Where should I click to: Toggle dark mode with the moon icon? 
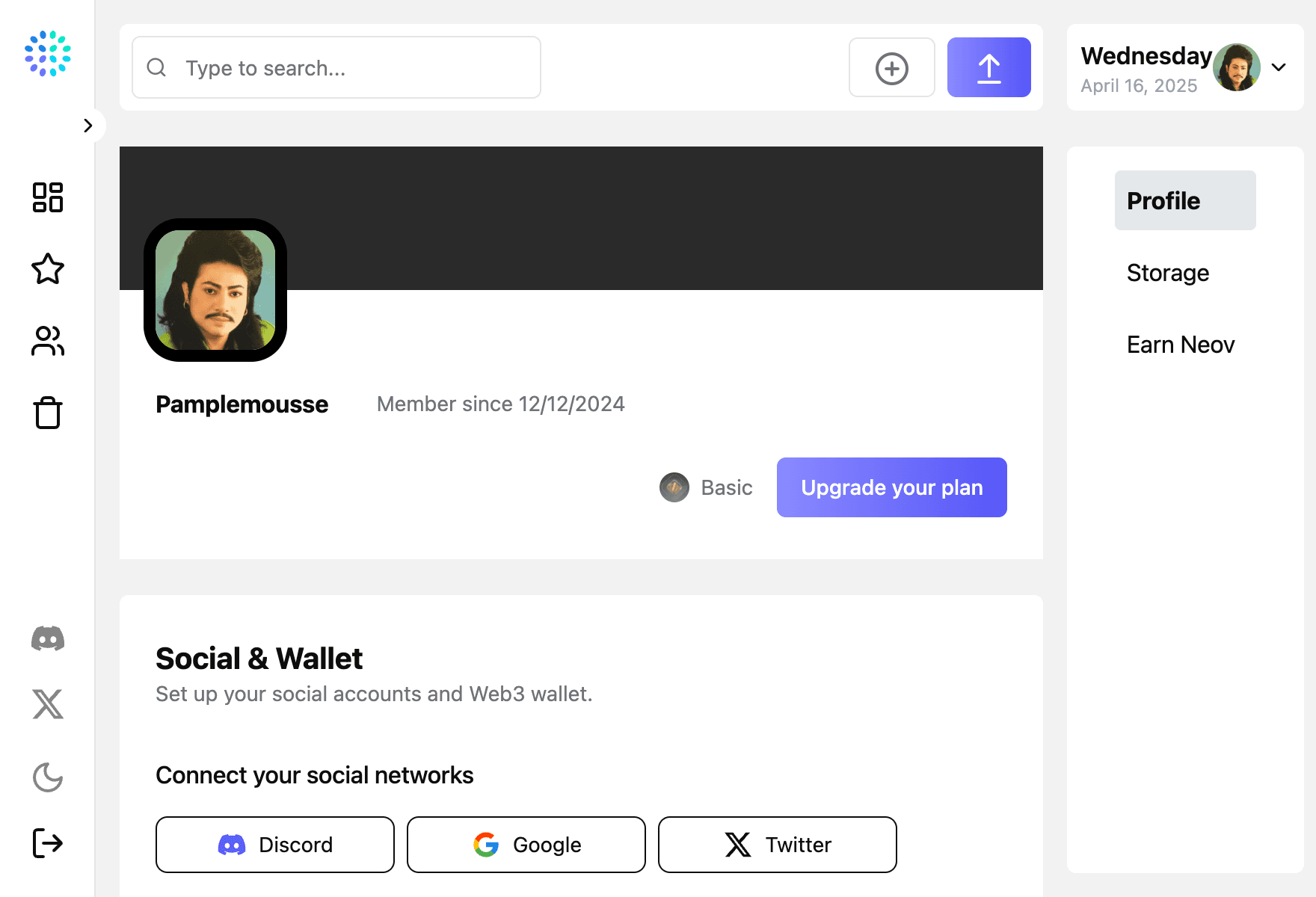click(x=48, y=777)
